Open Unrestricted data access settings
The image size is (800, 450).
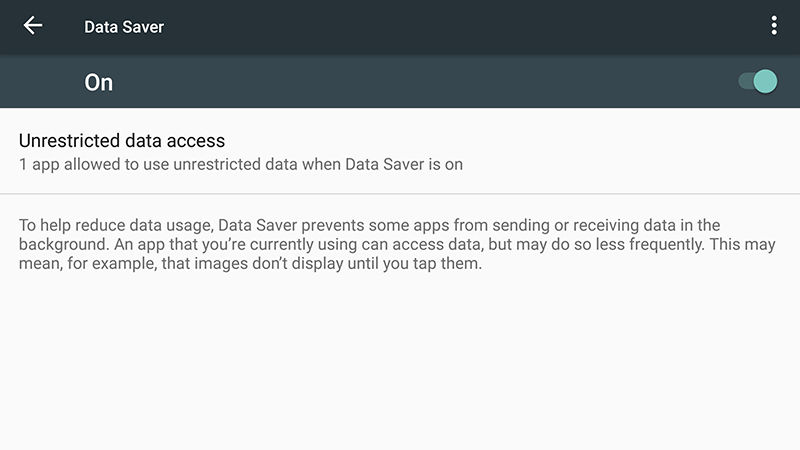(x=240, y=151)
